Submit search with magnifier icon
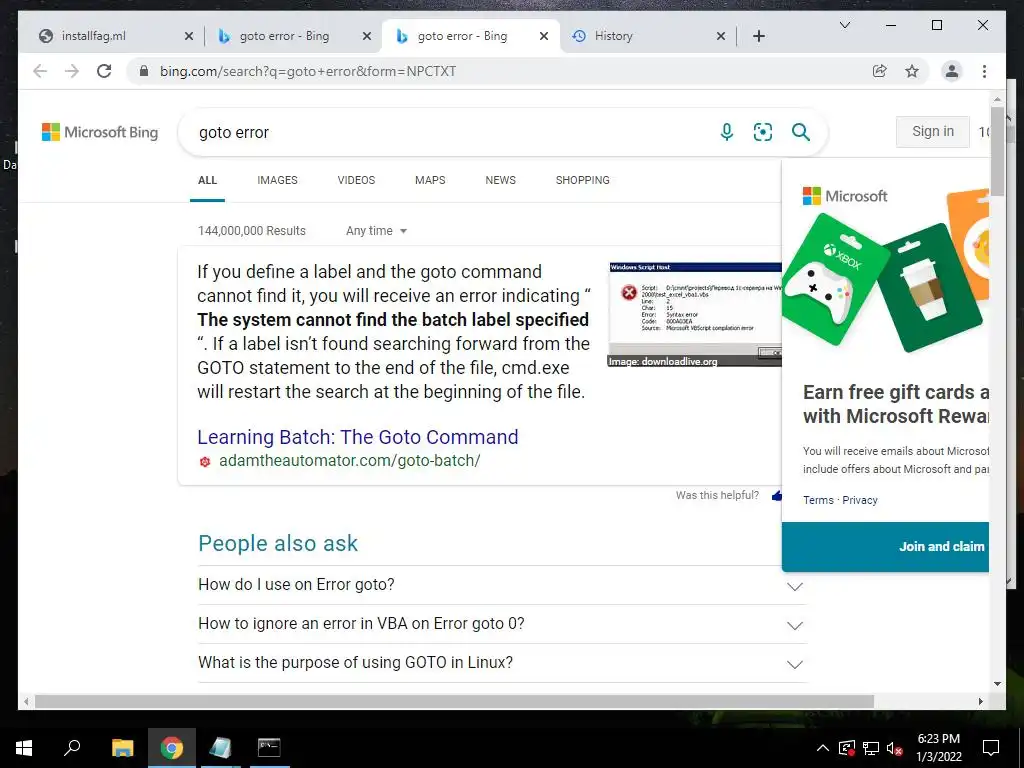 [x=801, y=132]
